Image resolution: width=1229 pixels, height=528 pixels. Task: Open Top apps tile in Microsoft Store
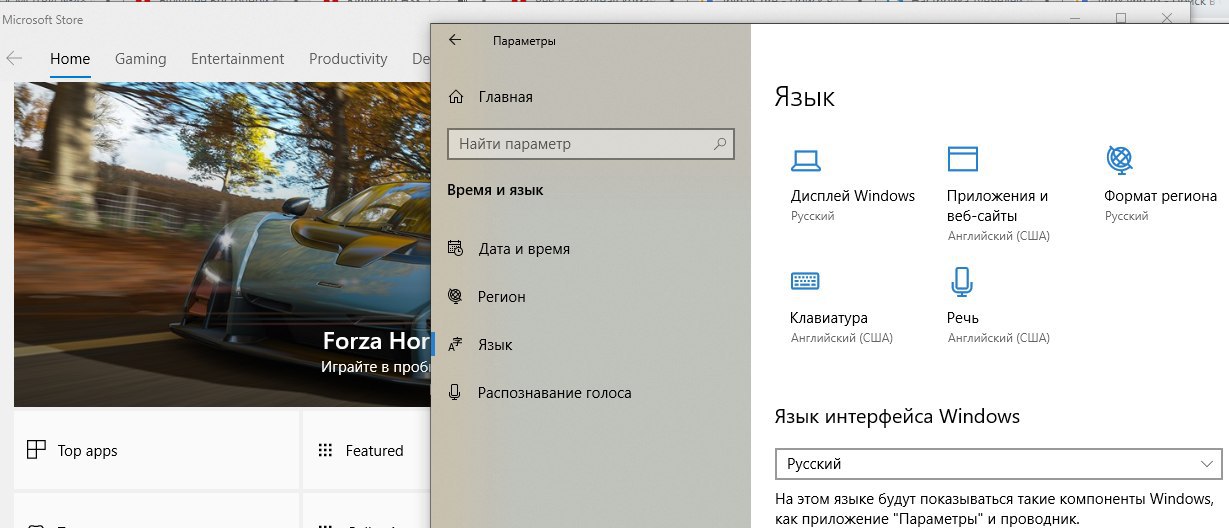coord(157,450)
